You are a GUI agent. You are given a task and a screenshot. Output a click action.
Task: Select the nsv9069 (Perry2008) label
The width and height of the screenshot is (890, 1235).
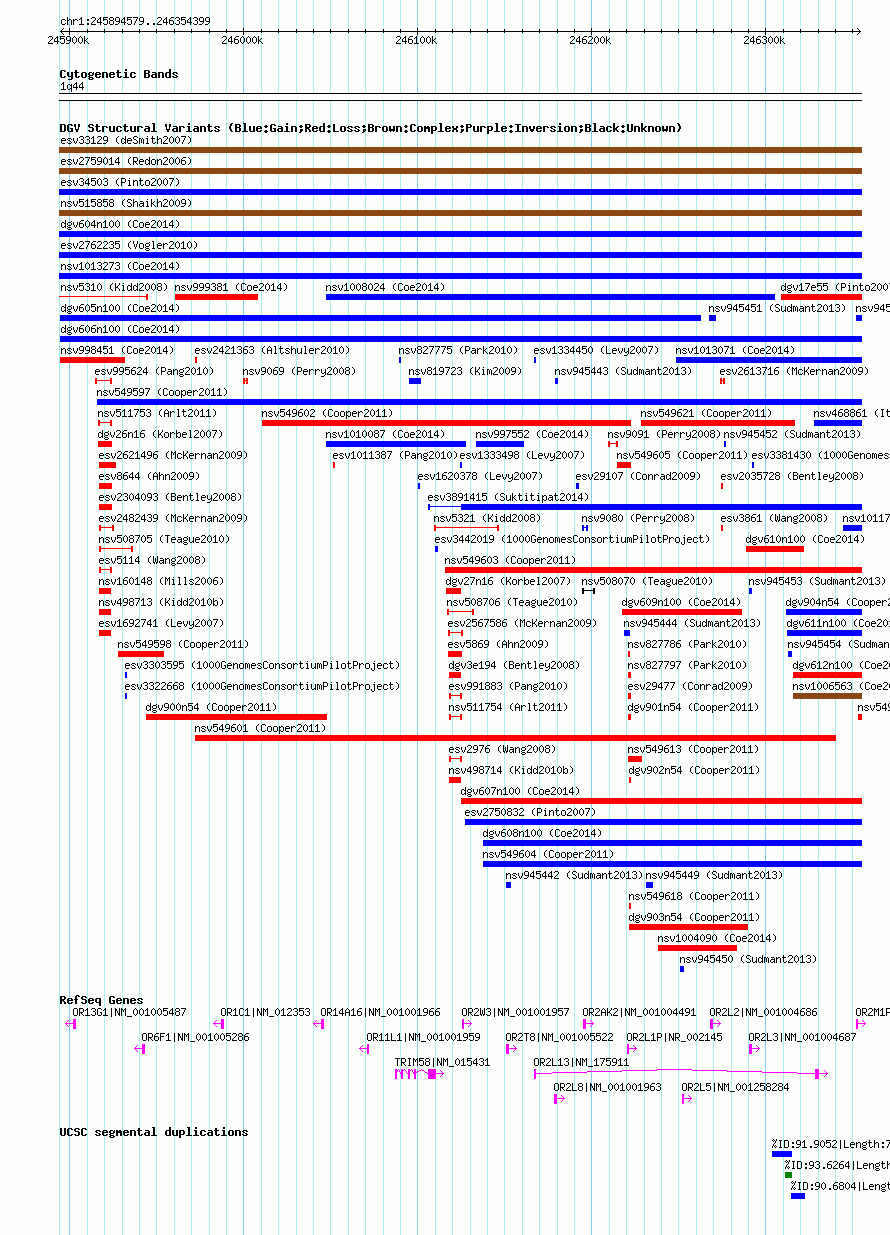tap(298, 371)
